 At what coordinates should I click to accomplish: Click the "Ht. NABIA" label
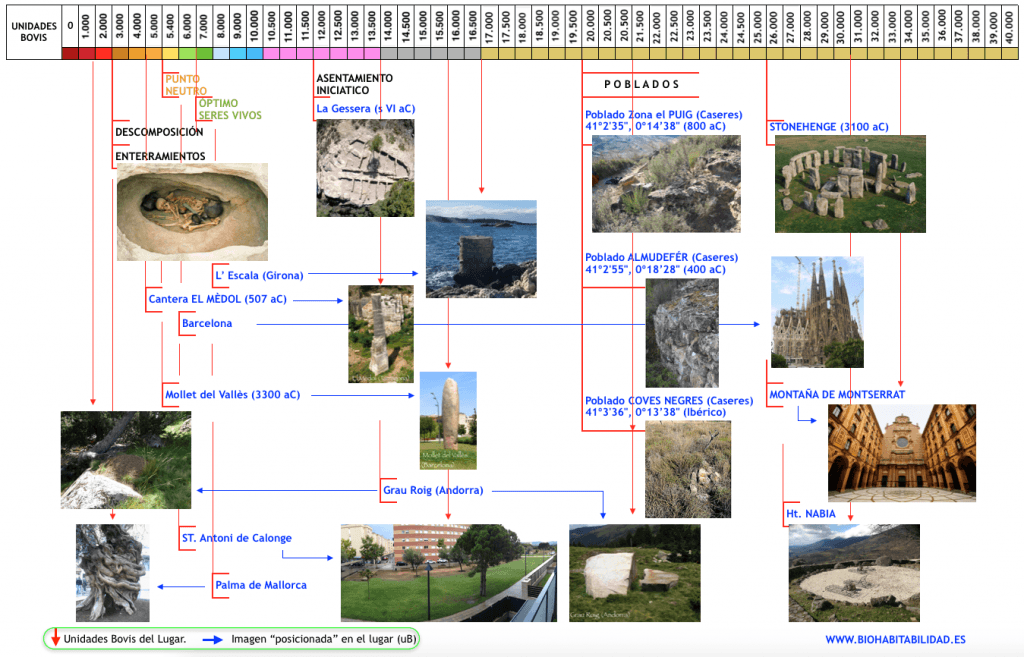pyautogui.click(x=810, y=514)
